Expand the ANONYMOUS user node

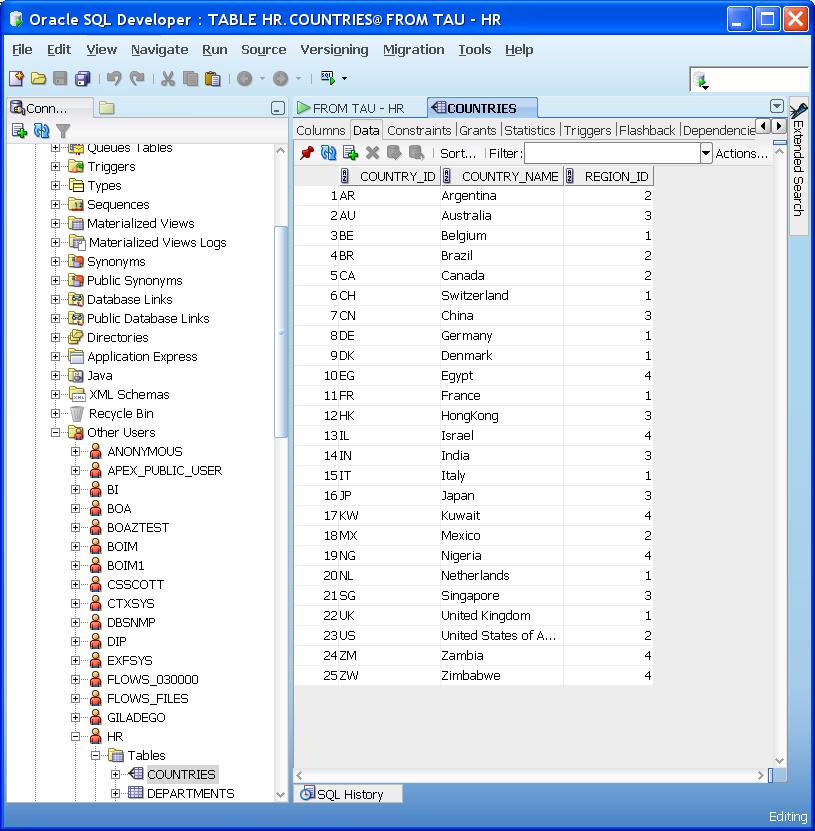(x=75, y=452)
